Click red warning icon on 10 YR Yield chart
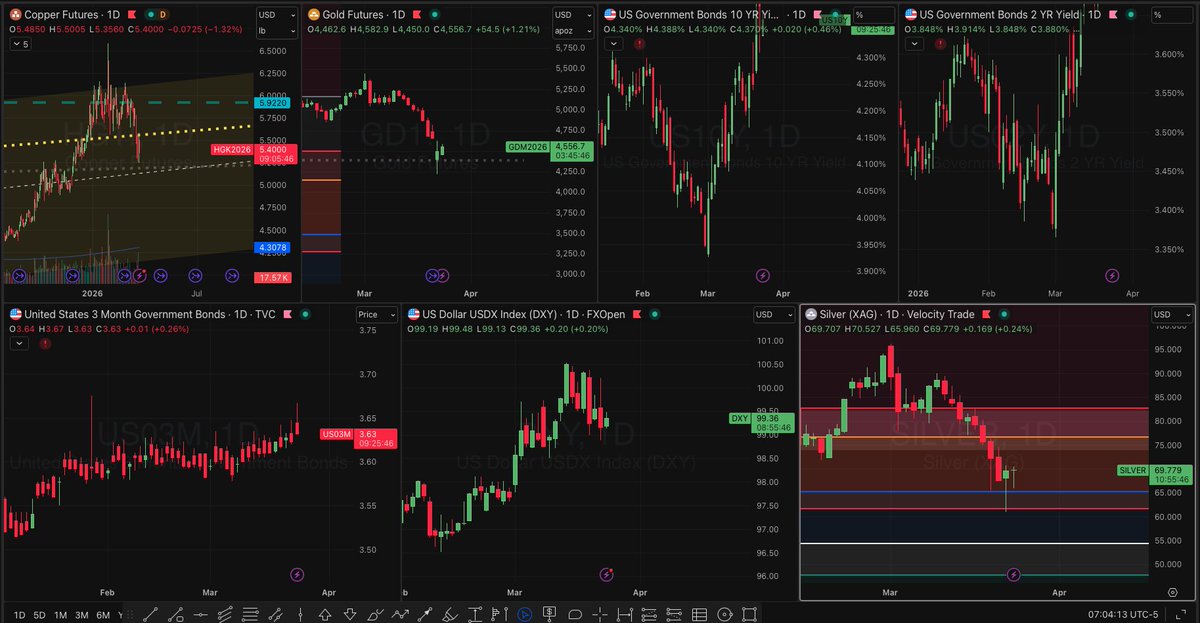The image size is (1200, 623). point(639,44)
